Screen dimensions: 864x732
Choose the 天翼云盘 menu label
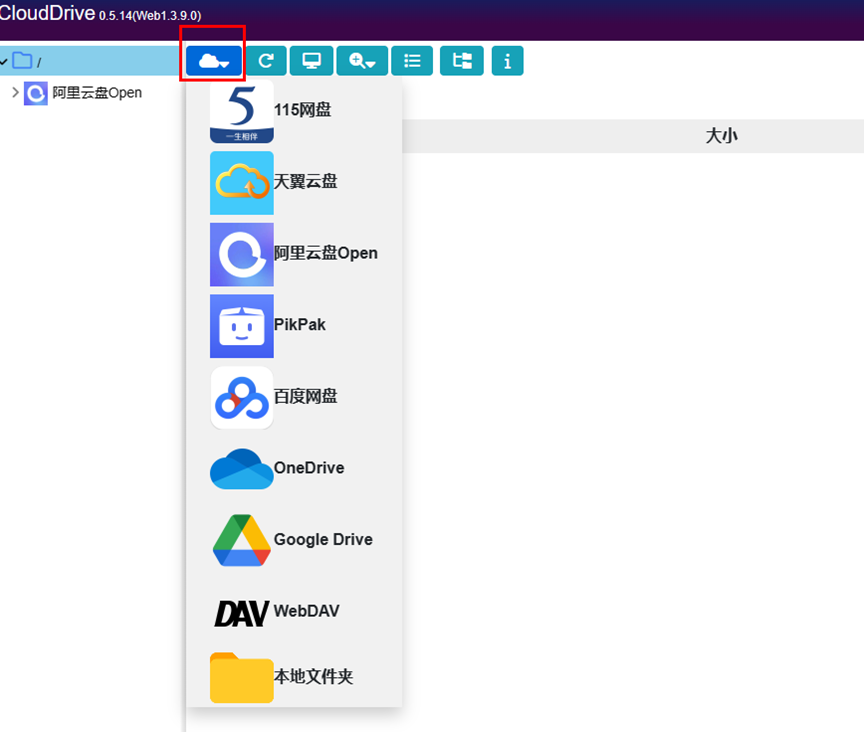(305, 181)
